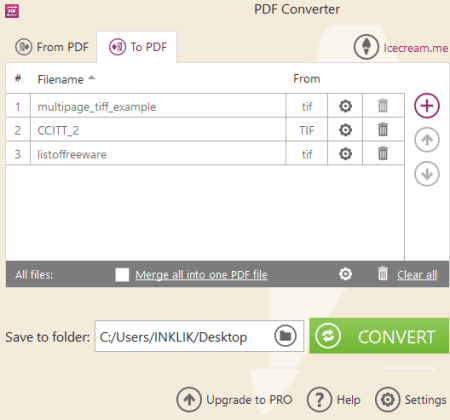This screenshot has height=420, width=450.
Task: Open settings gear for listoffreeware file
Action: 345,154
